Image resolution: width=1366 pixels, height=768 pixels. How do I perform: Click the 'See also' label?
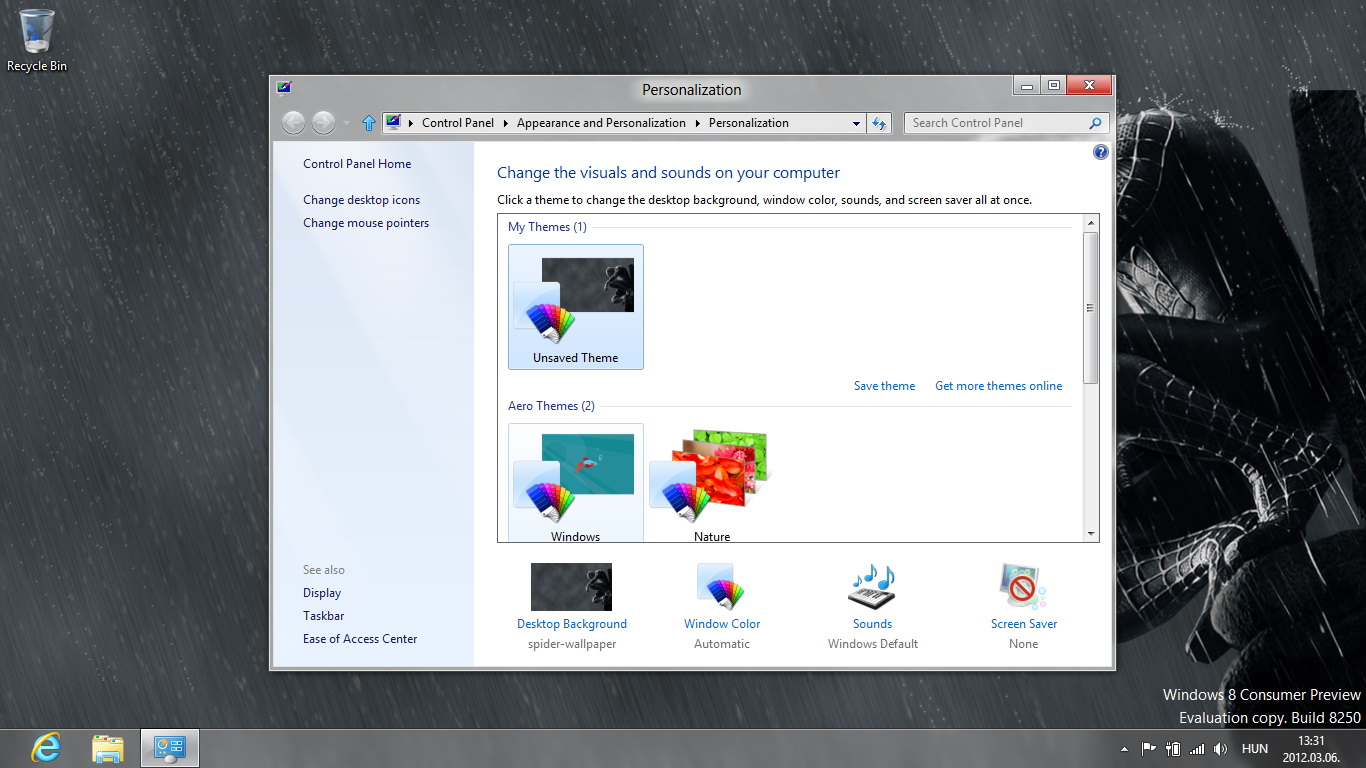pos(324,570)
